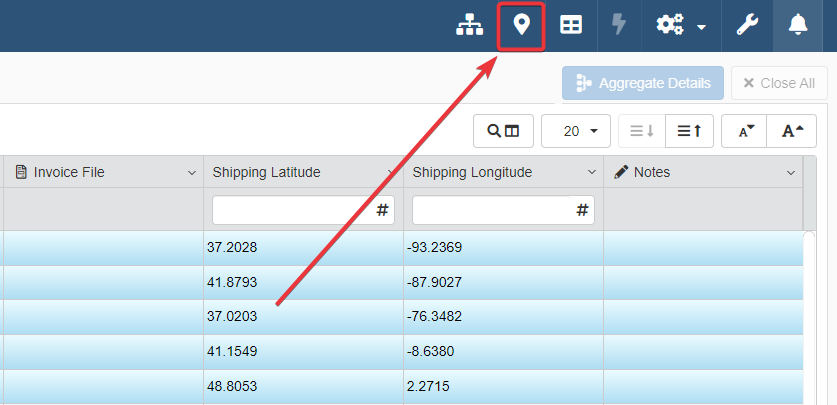
Task: Open the wrench tools icon
Action: [747, 26]
